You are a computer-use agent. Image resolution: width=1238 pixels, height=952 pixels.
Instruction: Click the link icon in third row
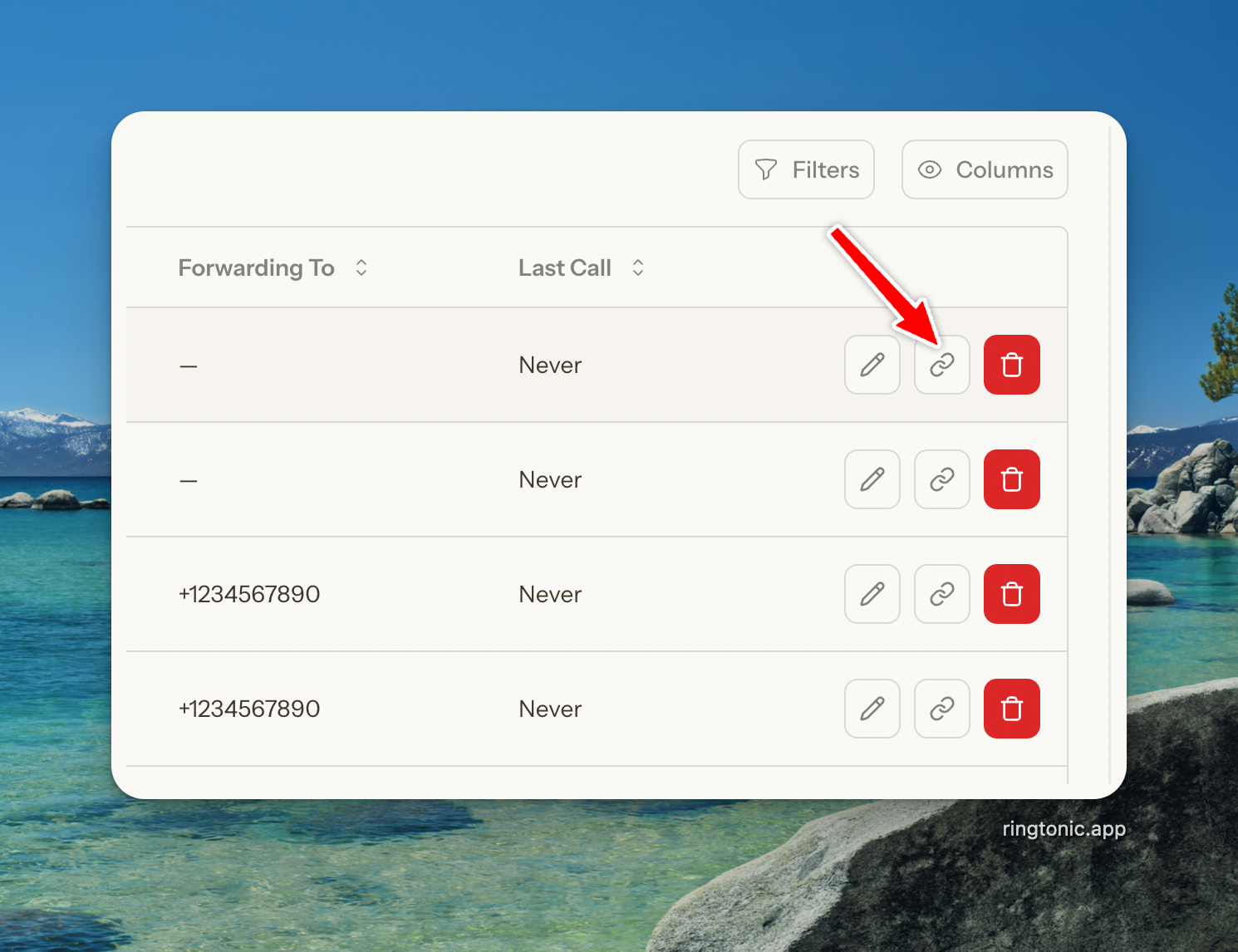pyautogui.click(x=941, y=594)
